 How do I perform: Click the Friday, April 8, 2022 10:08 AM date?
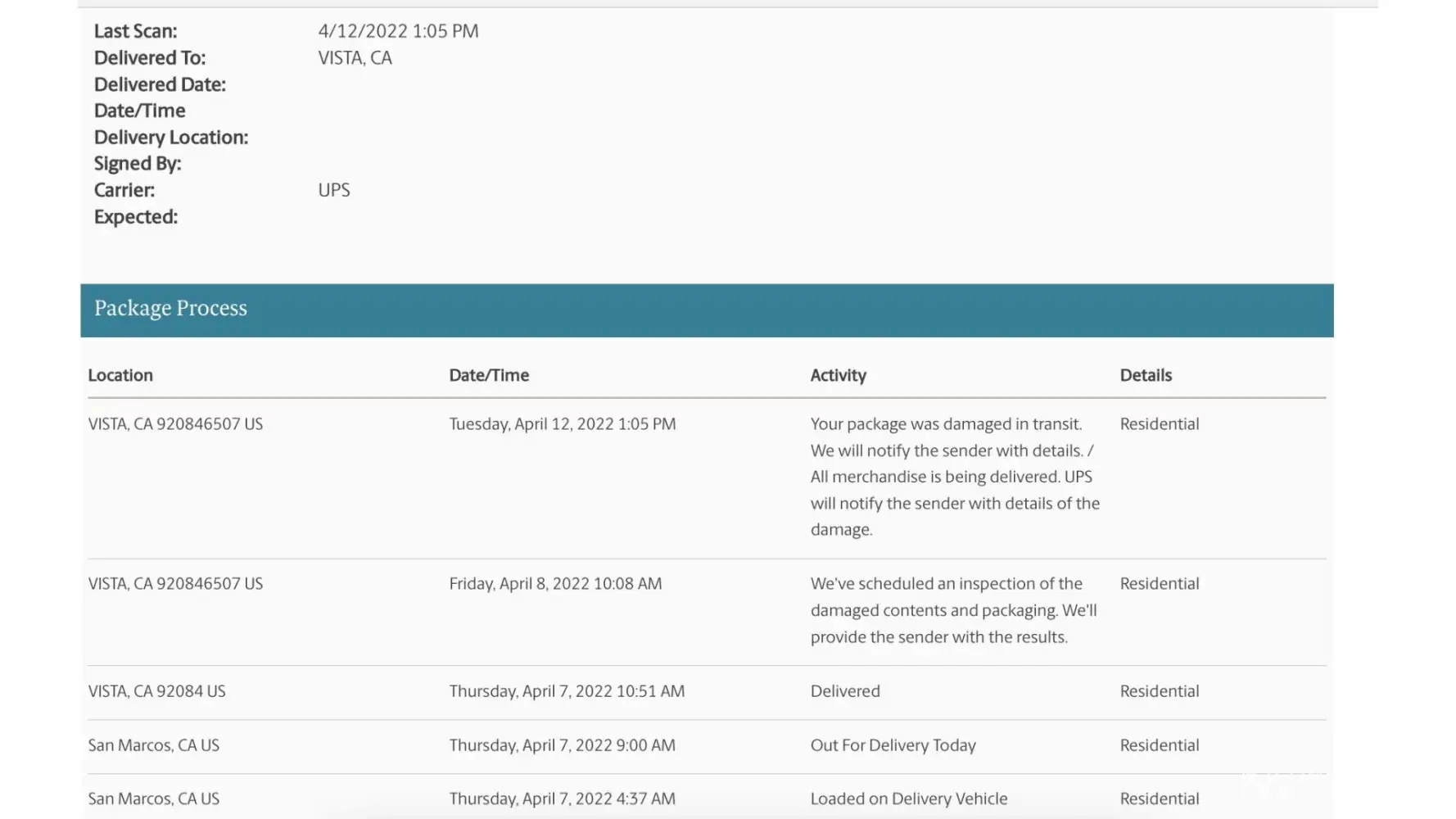click(x=555, y=584)
